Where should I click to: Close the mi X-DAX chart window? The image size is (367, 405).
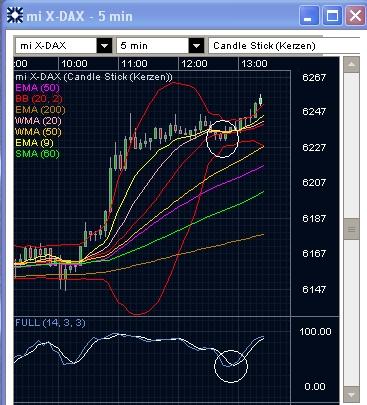coord(355,16)
